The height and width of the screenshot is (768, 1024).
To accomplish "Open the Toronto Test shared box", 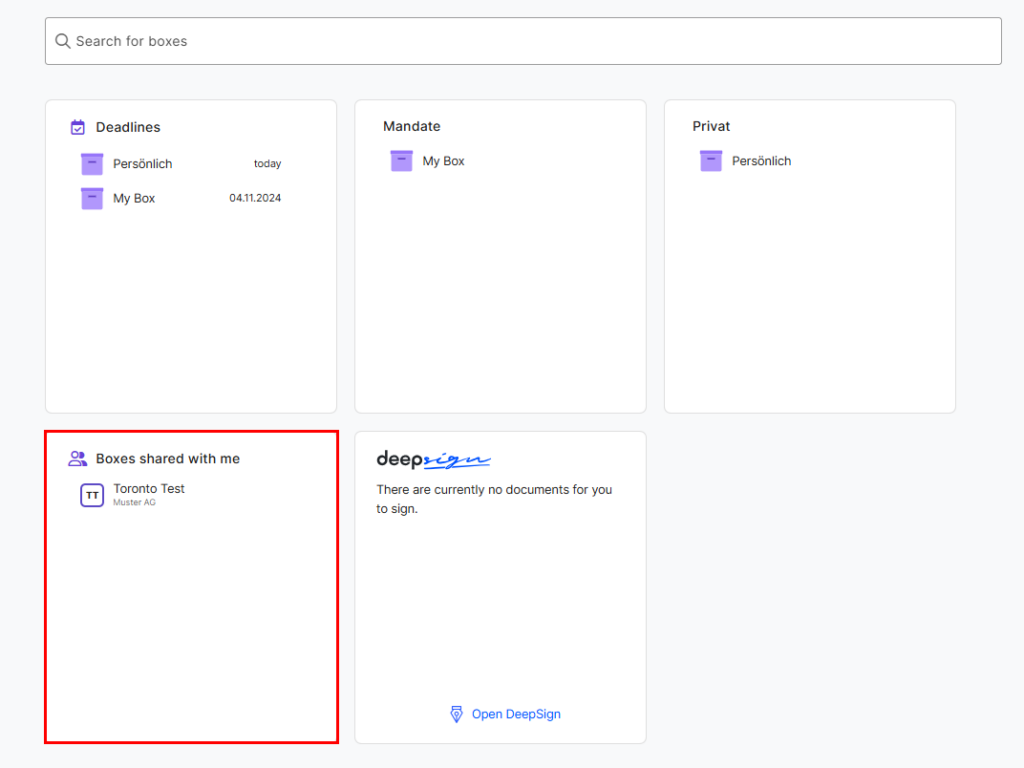I will (148, 488).
